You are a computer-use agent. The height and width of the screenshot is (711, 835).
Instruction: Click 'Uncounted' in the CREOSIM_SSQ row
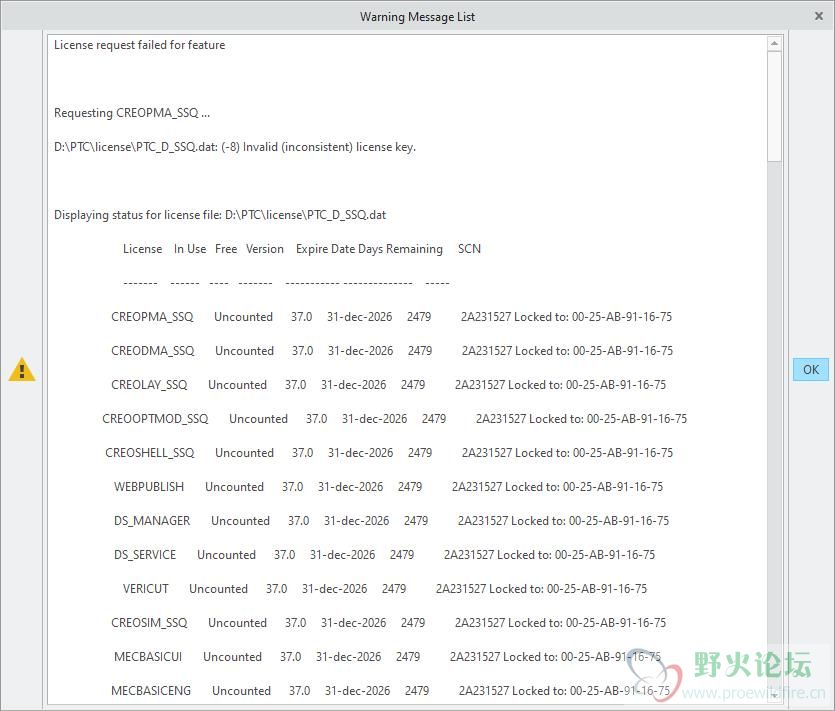pyautogui.click(x=238, y=623)
